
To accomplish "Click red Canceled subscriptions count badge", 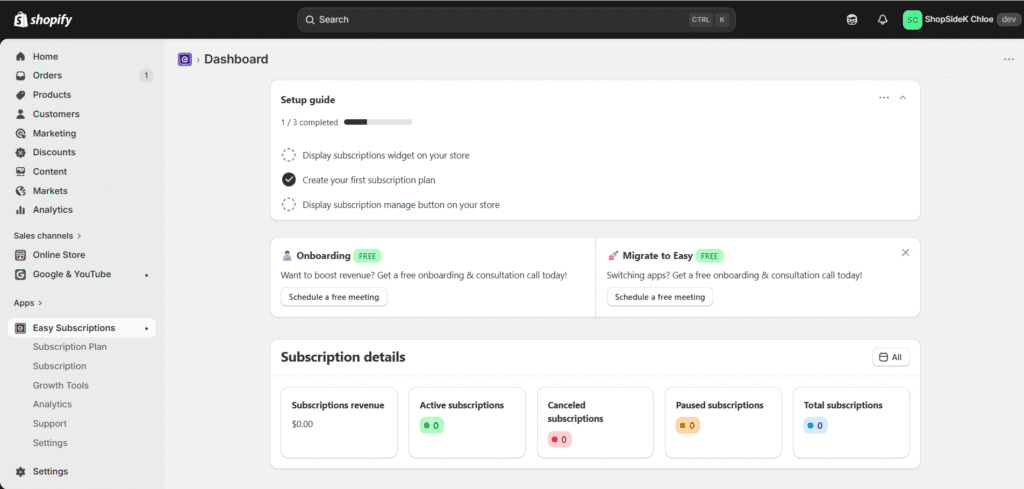I will [560, 439].
